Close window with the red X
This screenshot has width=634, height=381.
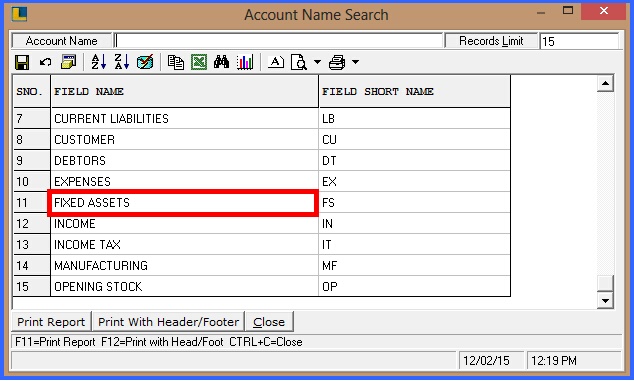[x=604, y=11]
